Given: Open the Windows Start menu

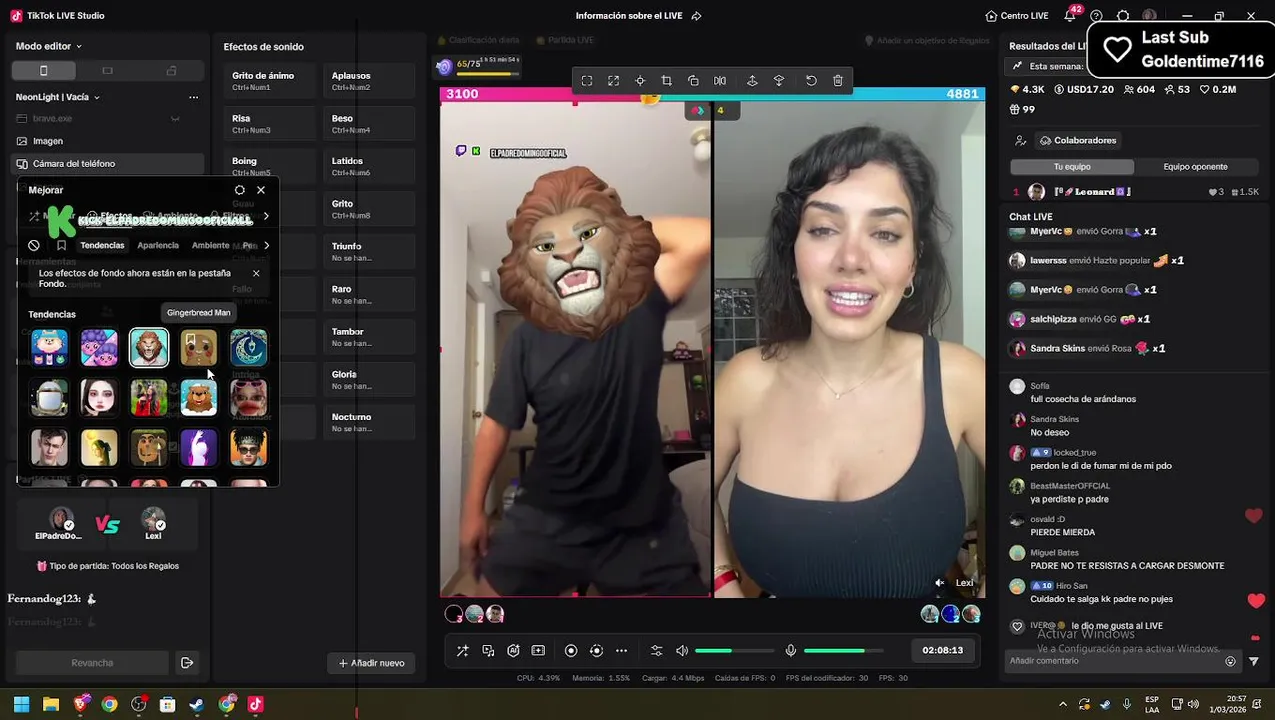Looking at the screenshot, I should coord(21,704).
